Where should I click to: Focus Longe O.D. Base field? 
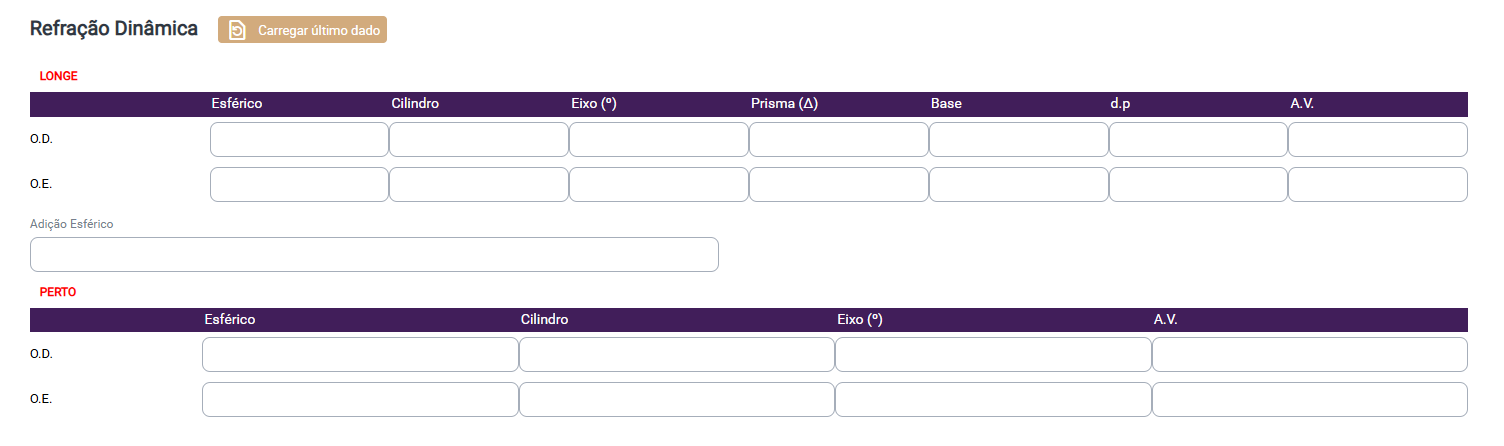click(1018, 140)
